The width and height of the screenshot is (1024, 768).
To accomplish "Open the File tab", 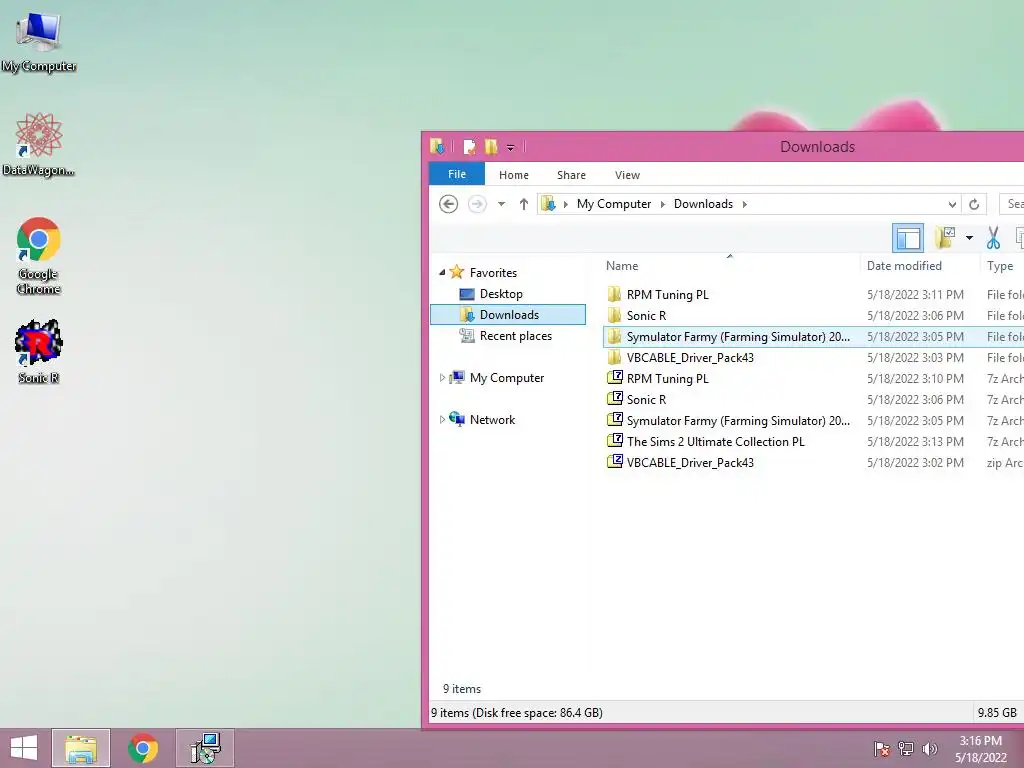I will click(456, 174).
